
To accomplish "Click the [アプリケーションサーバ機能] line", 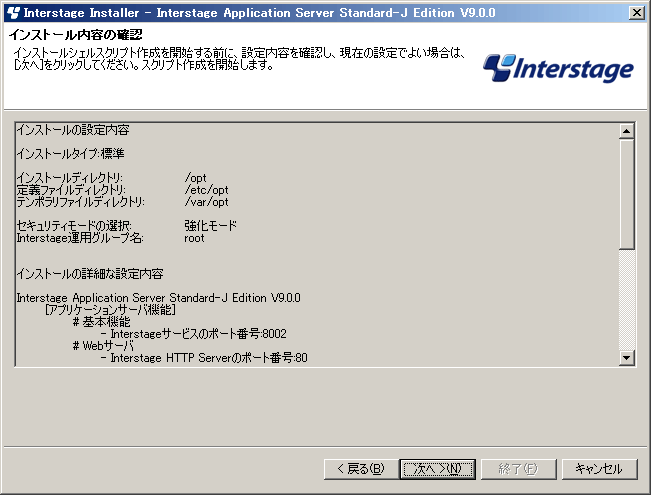I will coord(110,310).
